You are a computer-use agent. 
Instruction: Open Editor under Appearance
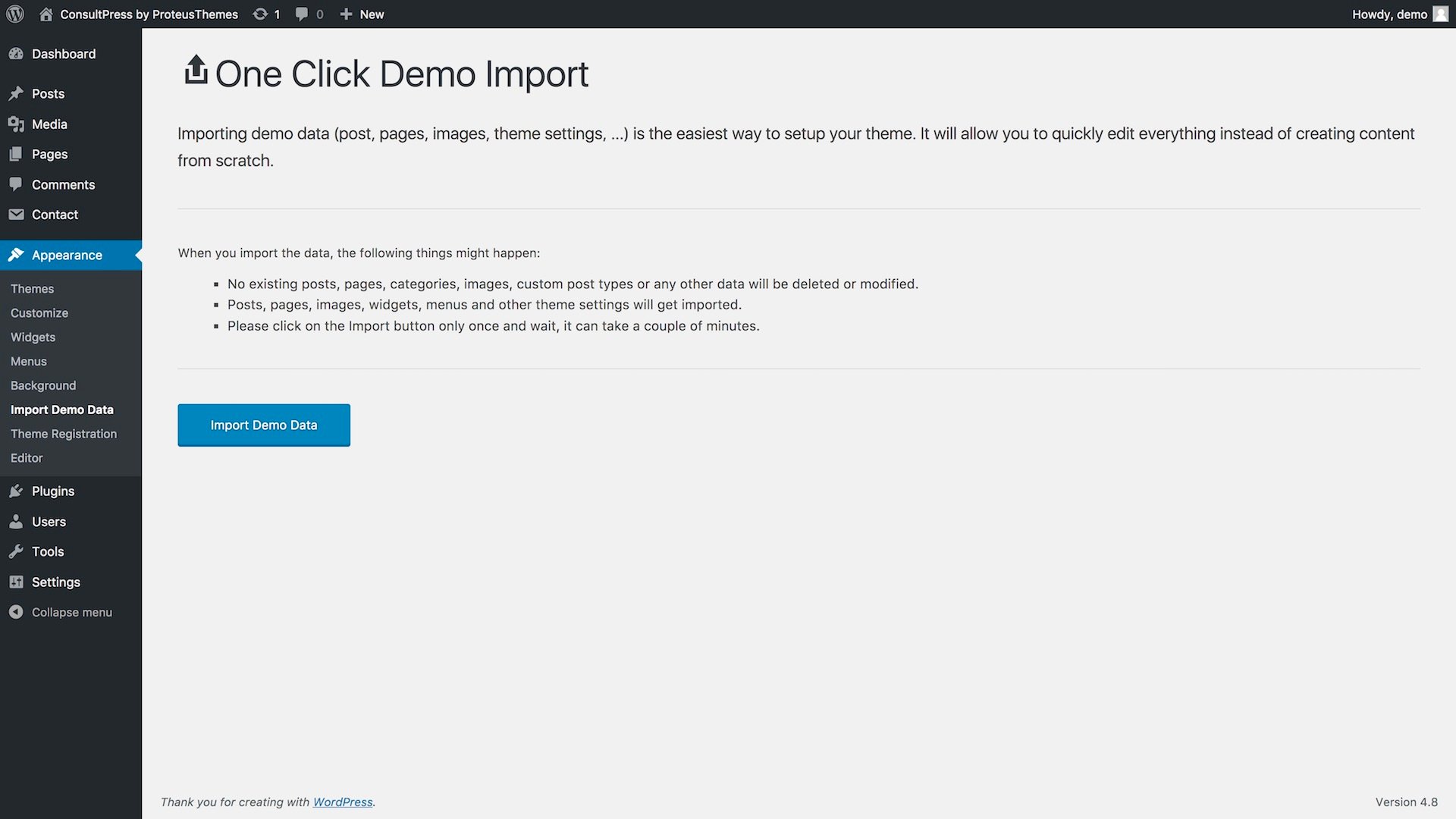[27, 458]
